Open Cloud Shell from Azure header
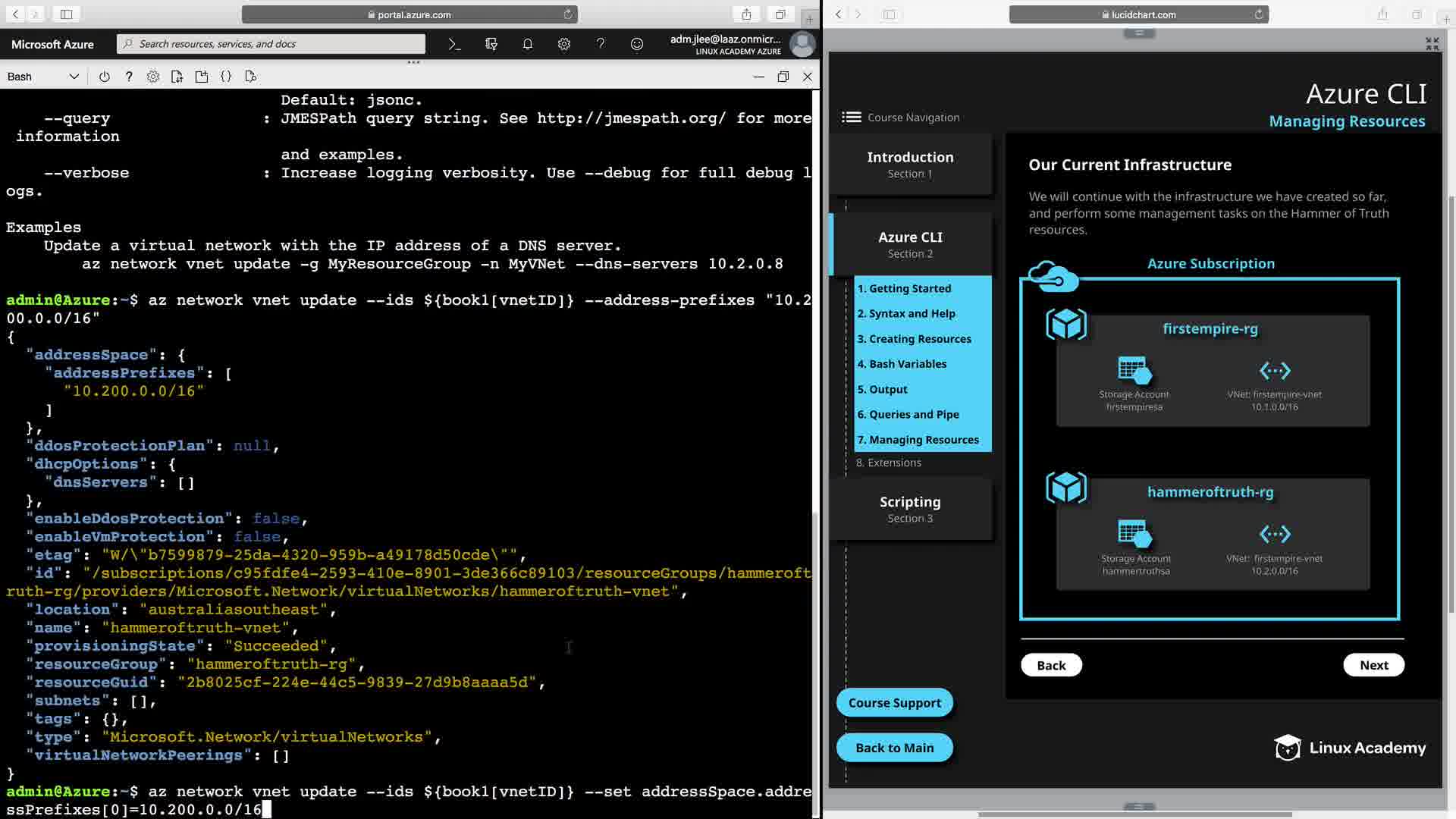Image resolution: width=1456 pixels, height=819 pixels. click(x=454, y=44)
